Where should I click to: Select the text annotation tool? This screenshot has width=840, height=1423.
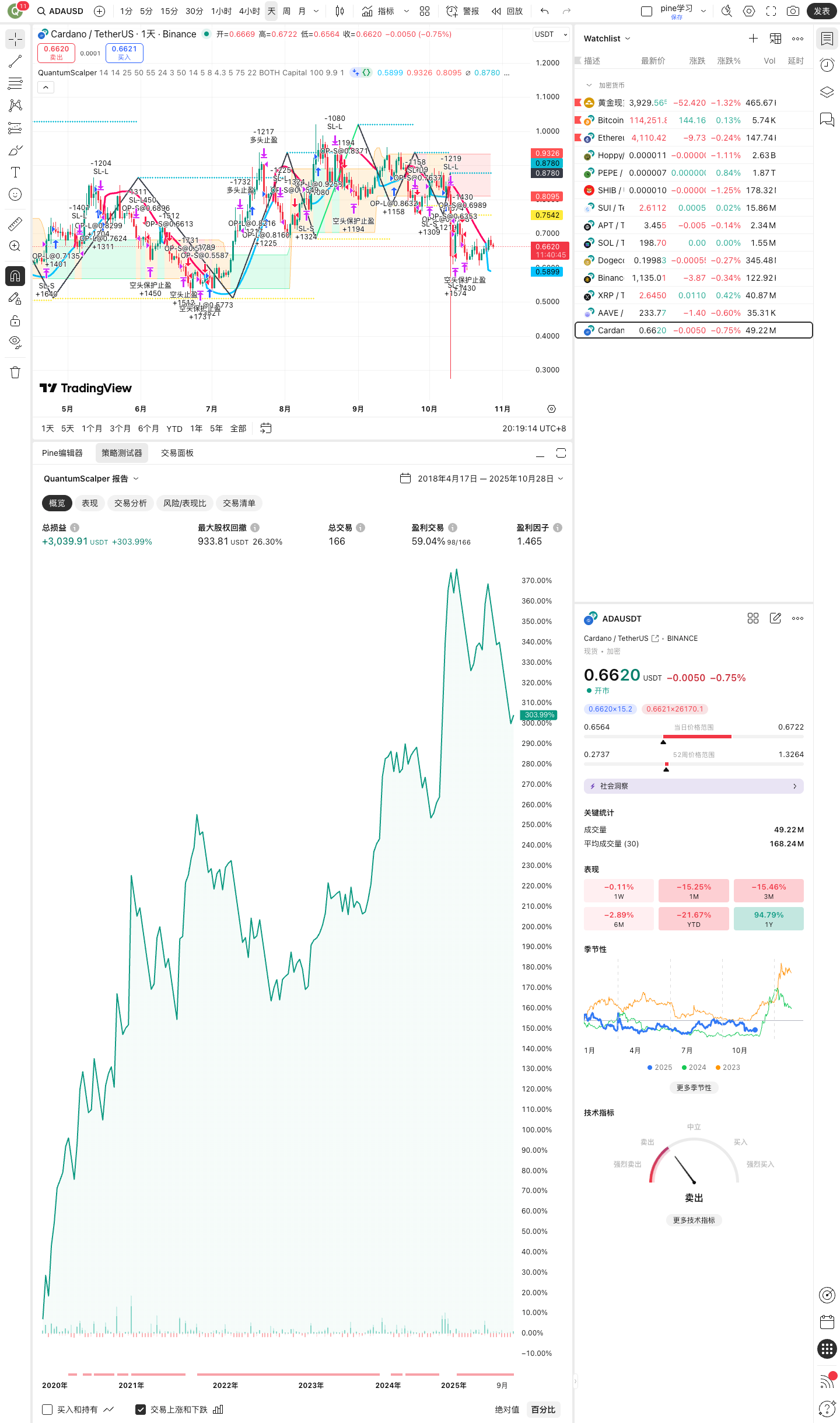pos(15,172)
